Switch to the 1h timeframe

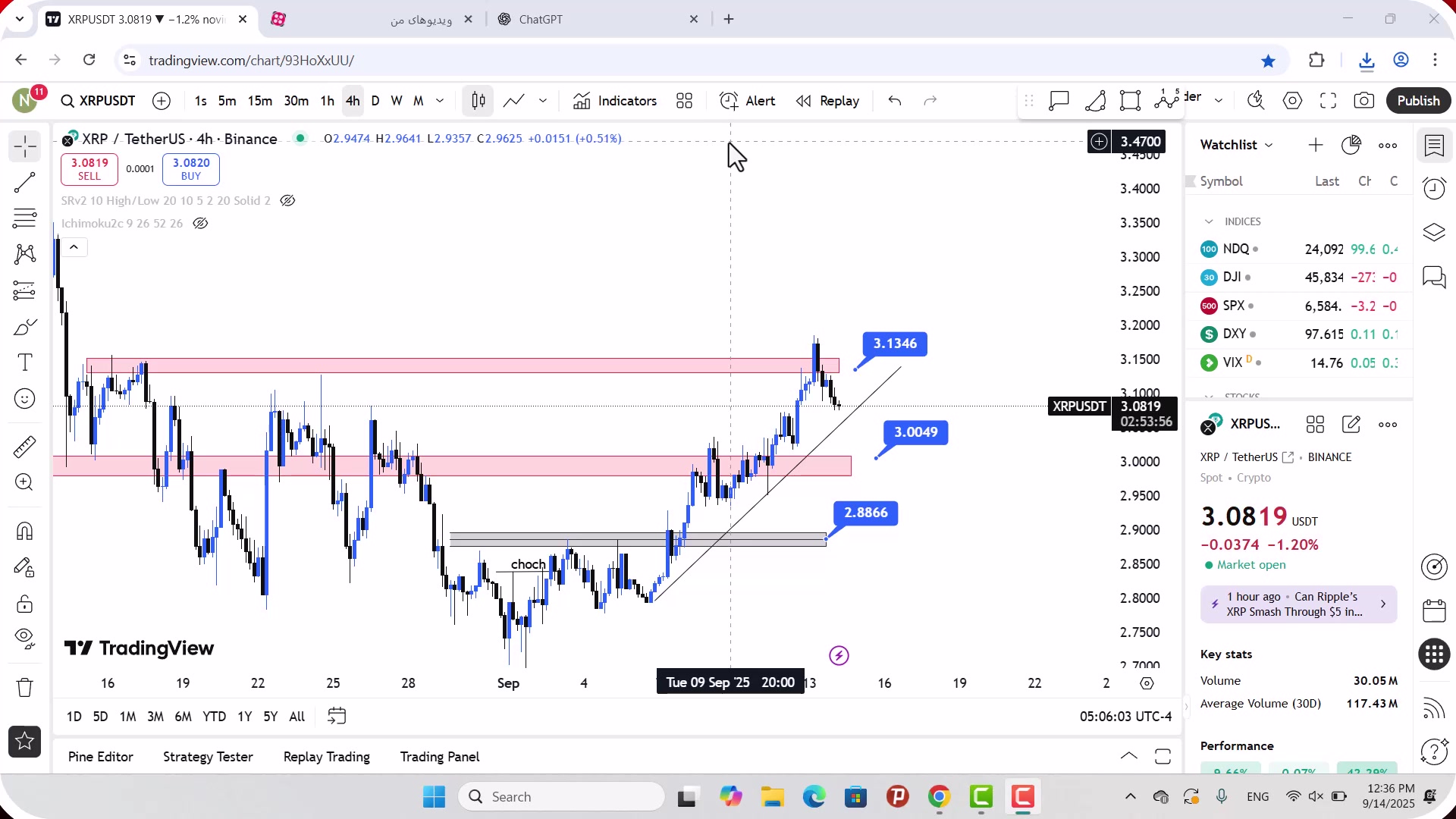coord(328,101)
